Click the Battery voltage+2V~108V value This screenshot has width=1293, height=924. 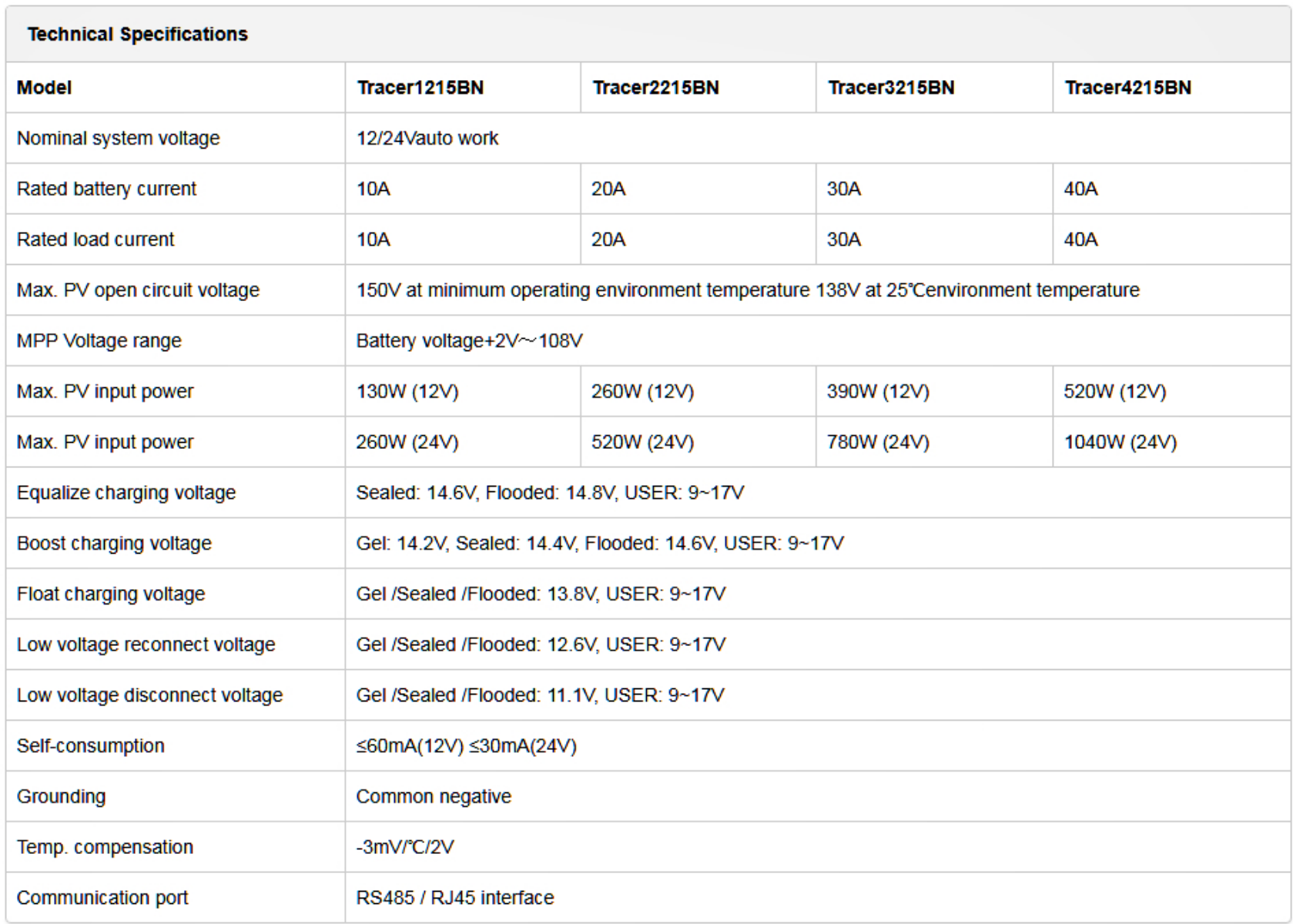point(470,341)
